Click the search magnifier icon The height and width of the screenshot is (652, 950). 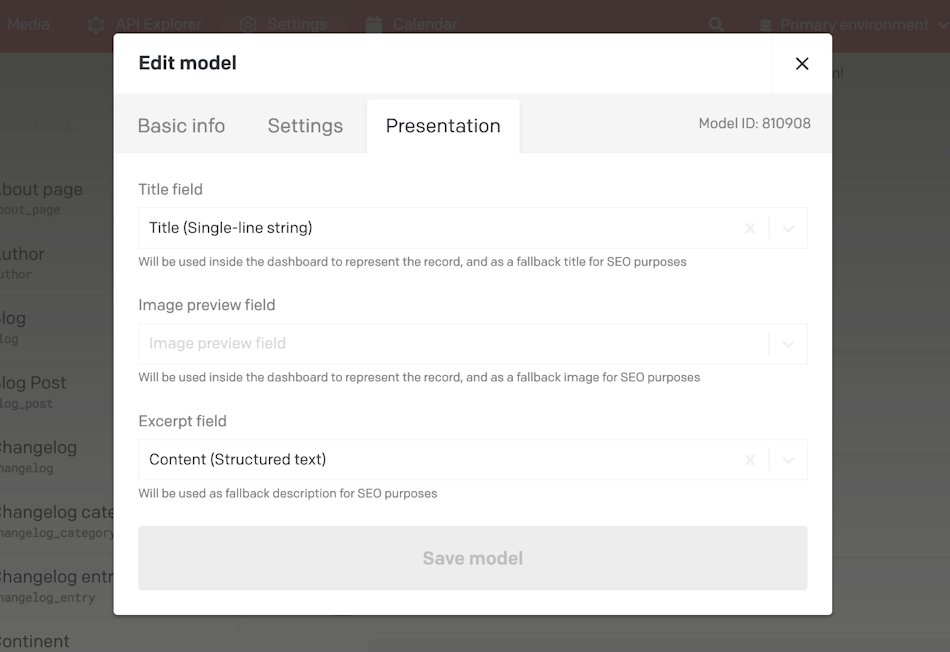coord(716,24)
